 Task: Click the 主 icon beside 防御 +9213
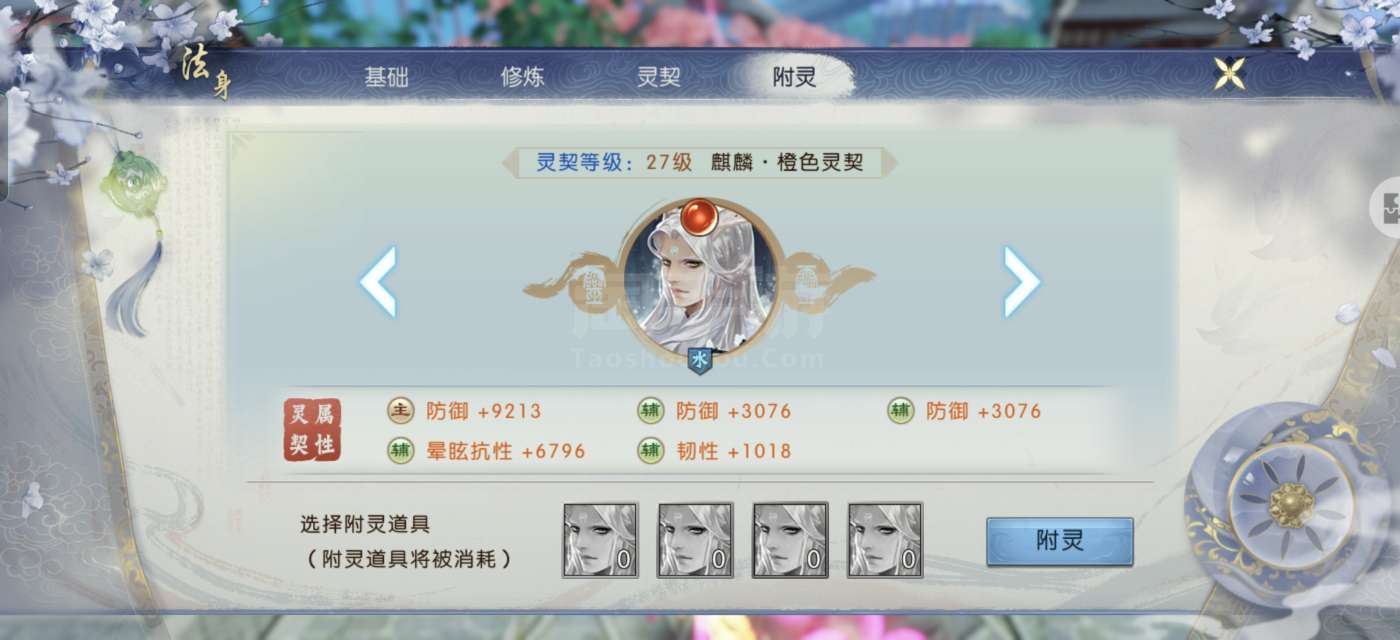[x=401, y=411]
